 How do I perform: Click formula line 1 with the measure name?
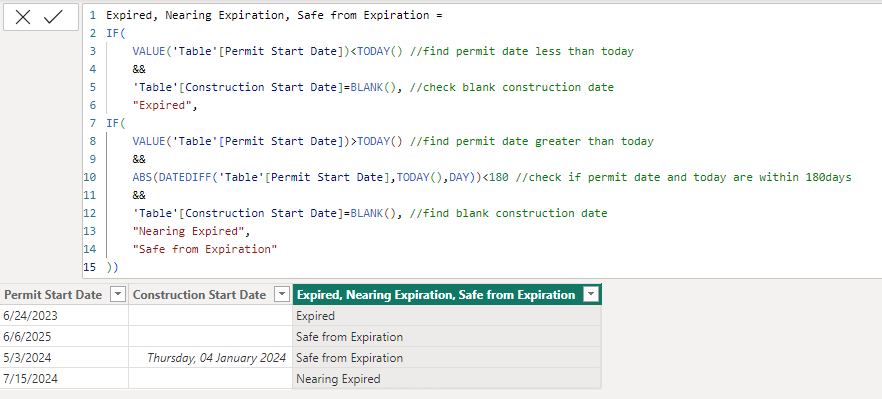coord(274,15)
